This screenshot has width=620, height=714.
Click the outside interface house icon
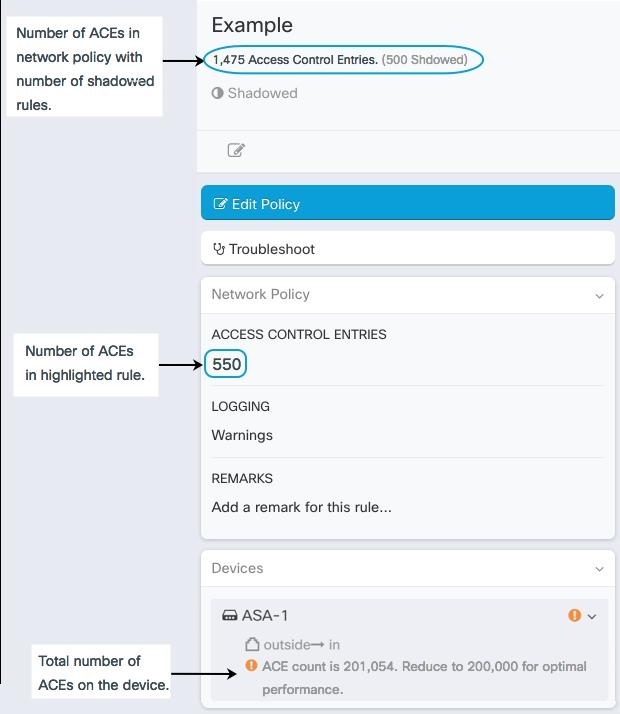coord(253,644)
